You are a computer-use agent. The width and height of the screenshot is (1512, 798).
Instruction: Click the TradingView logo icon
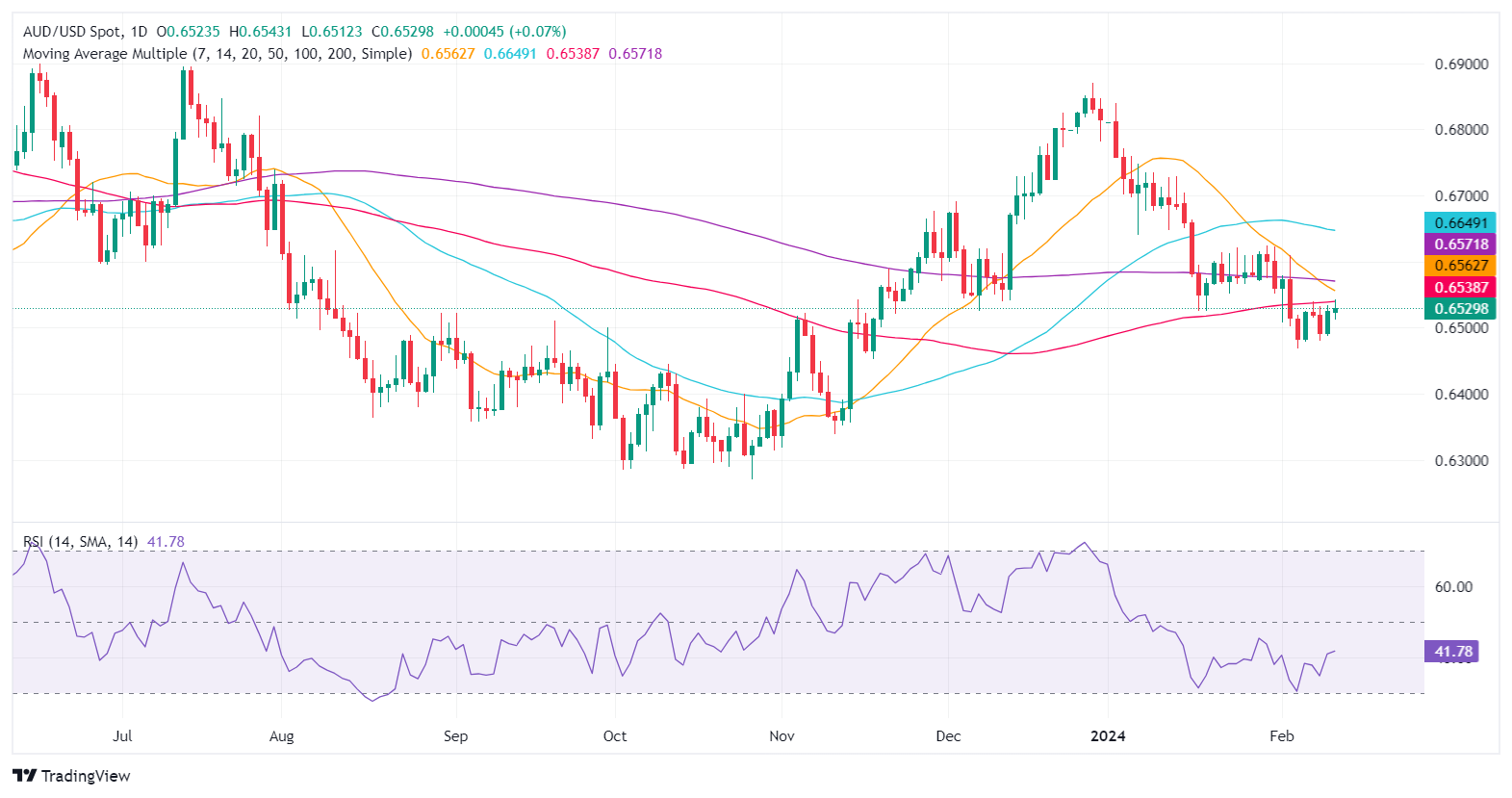[x=25, y=776]
